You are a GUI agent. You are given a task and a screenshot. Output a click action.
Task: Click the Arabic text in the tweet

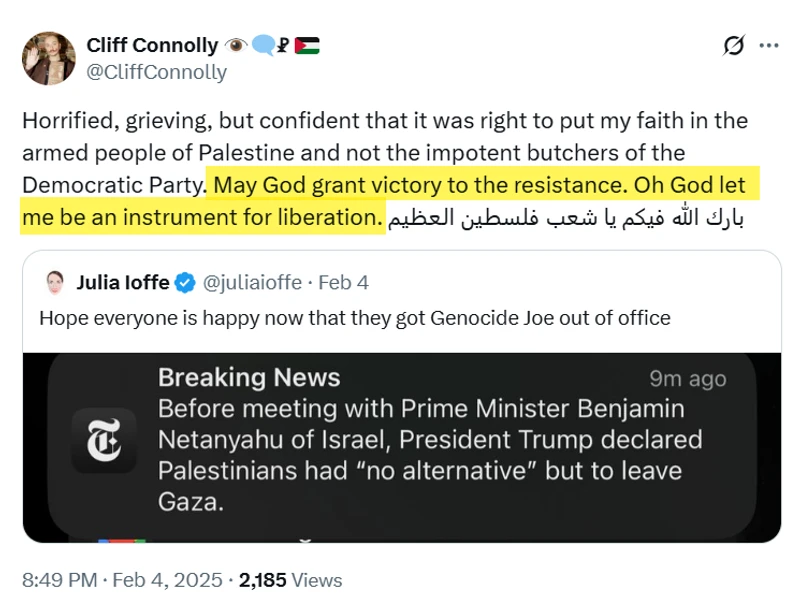(x=565, y=217)
